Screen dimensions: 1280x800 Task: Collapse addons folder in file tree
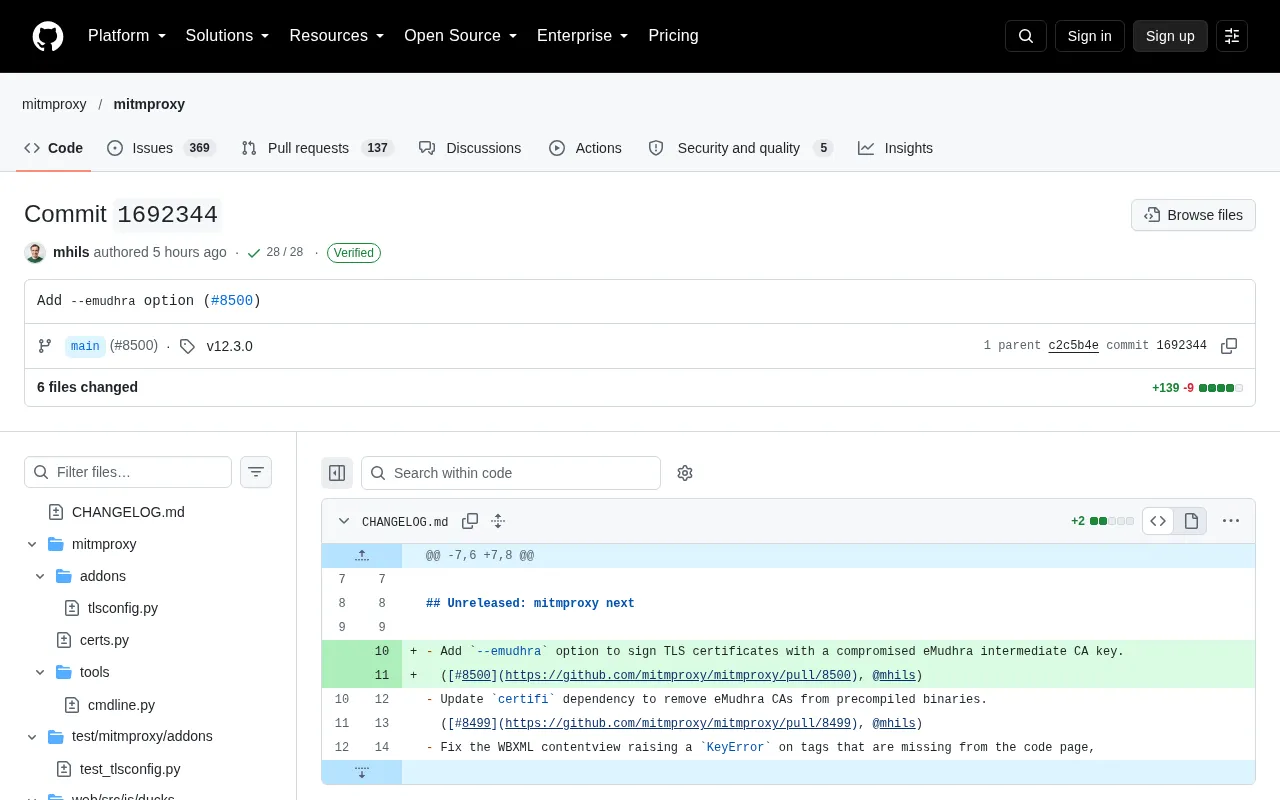[x=40, y=576]
